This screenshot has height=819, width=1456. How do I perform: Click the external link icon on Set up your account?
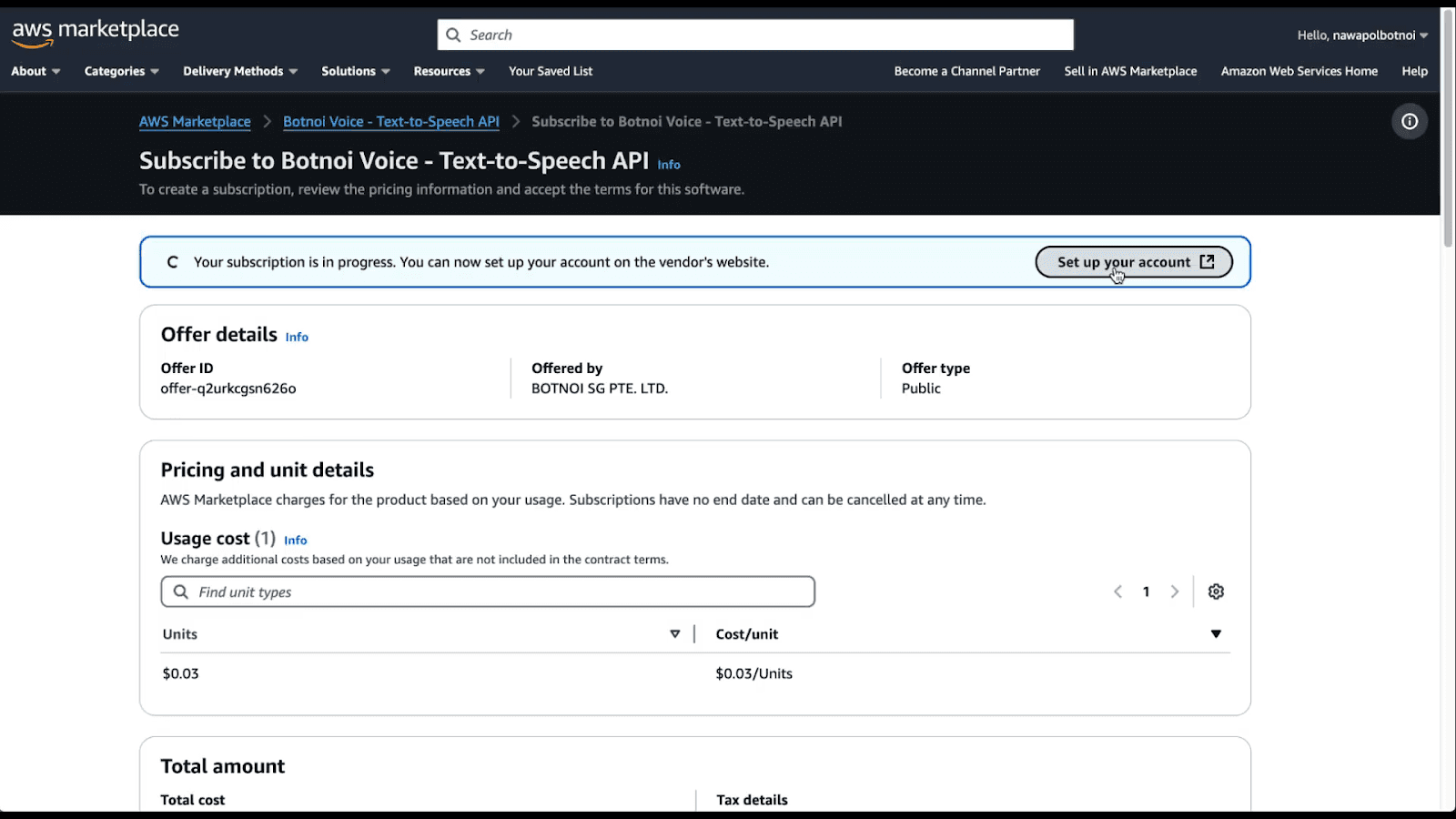click(x=1208, y=261)
